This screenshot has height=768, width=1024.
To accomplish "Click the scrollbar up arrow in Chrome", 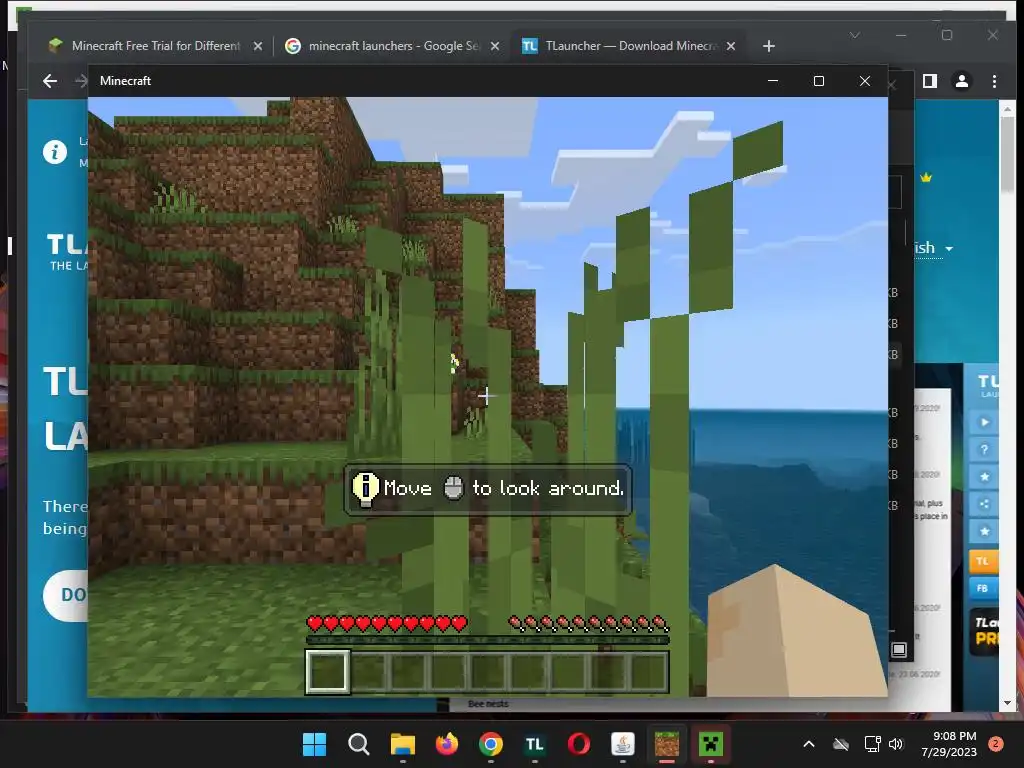I will (x=1007, y=110).
